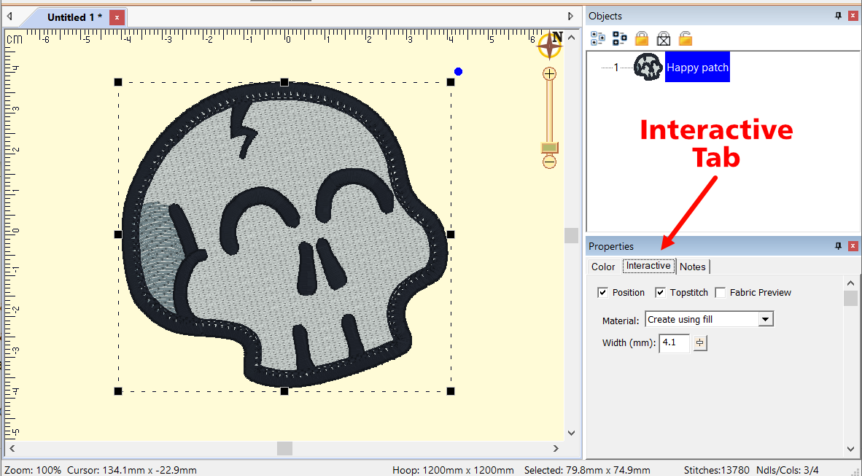Switch to the Color tab
862x476 pixels.
[x=603, y=267]
